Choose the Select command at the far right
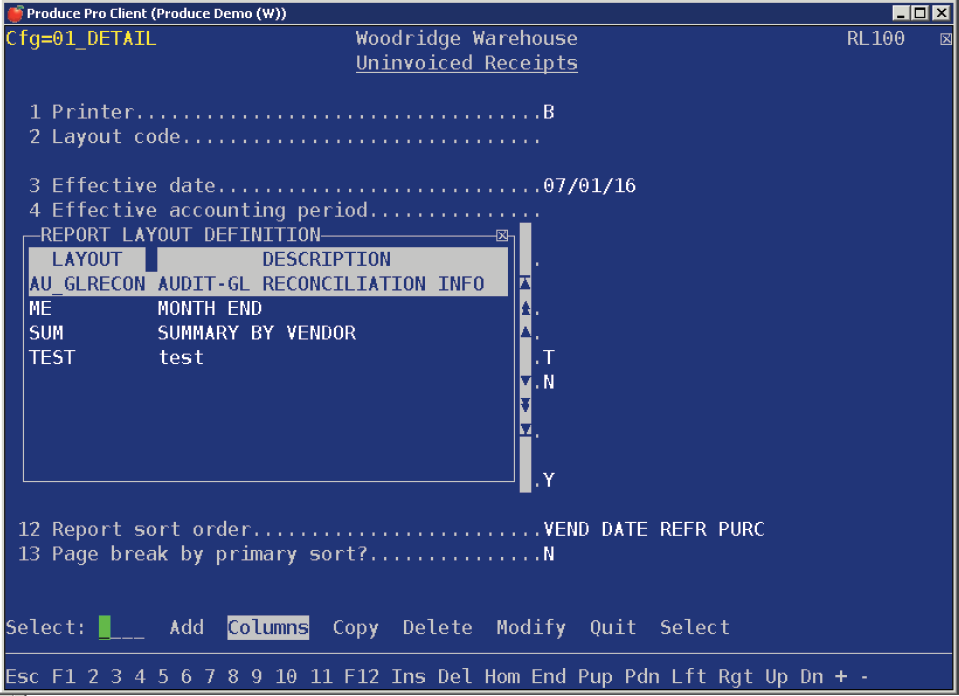Screen dimensions: 959x696 coord(695,627)
